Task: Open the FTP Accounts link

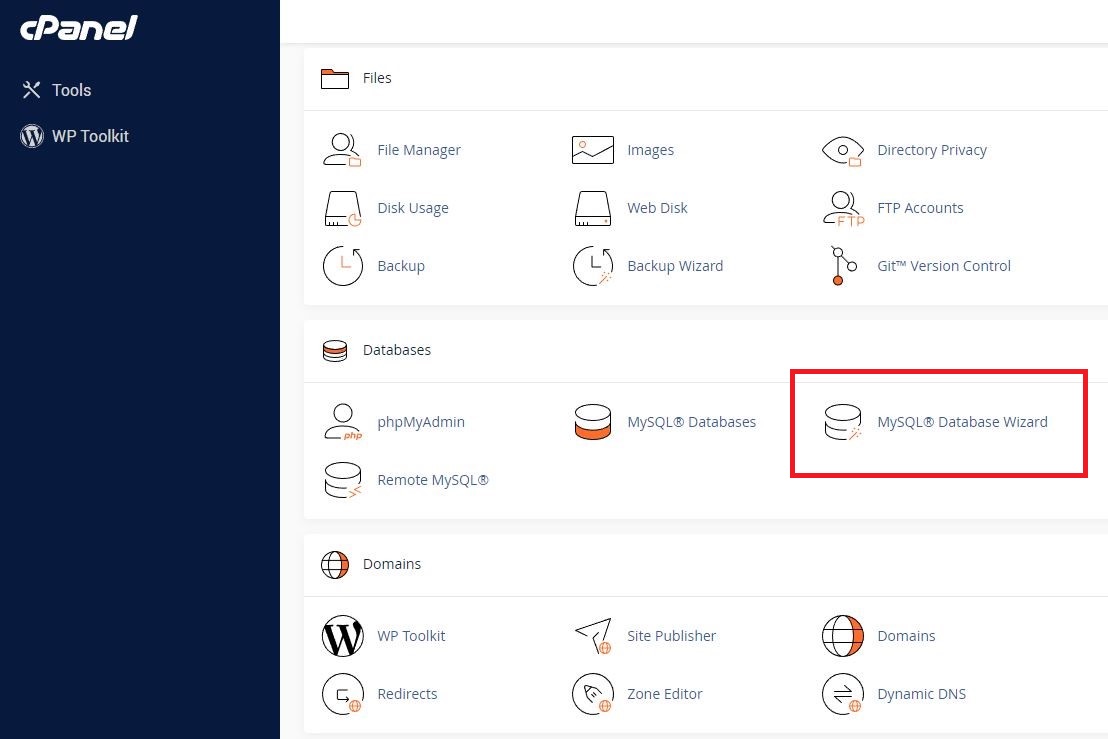Action: (920, 208)
